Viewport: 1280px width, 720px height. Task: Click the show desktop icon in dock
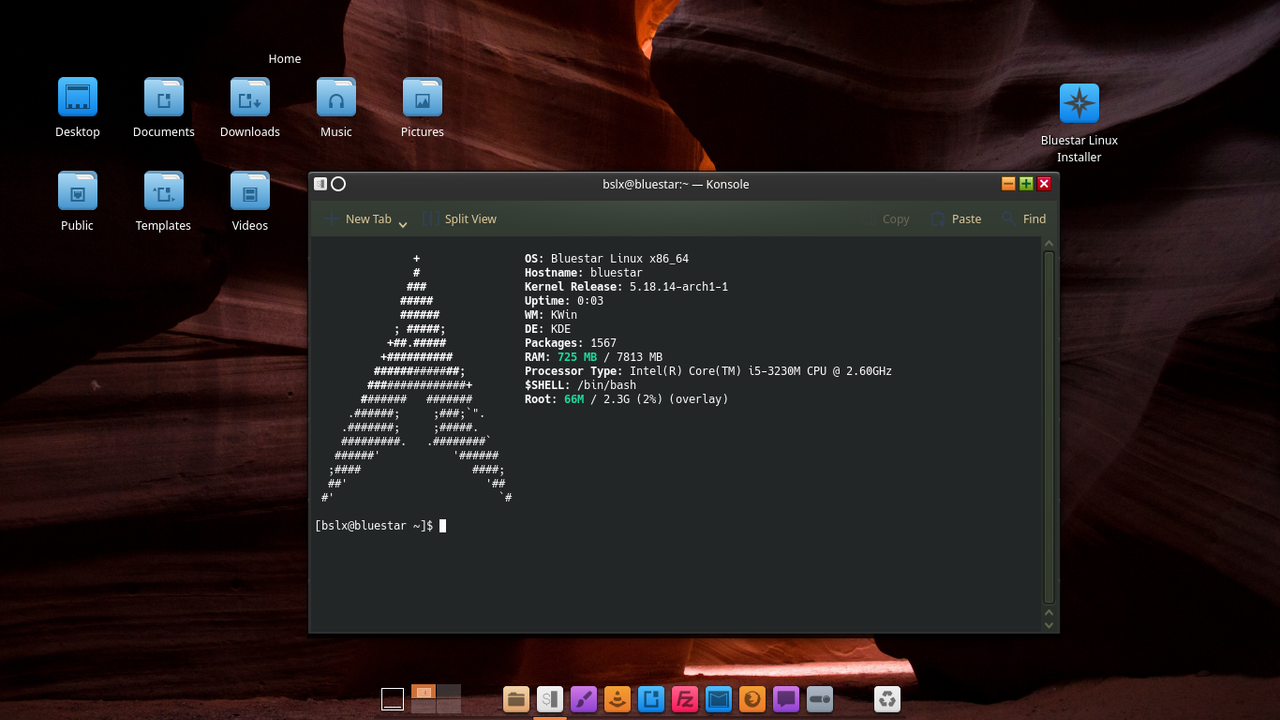(x=392, y=699)
